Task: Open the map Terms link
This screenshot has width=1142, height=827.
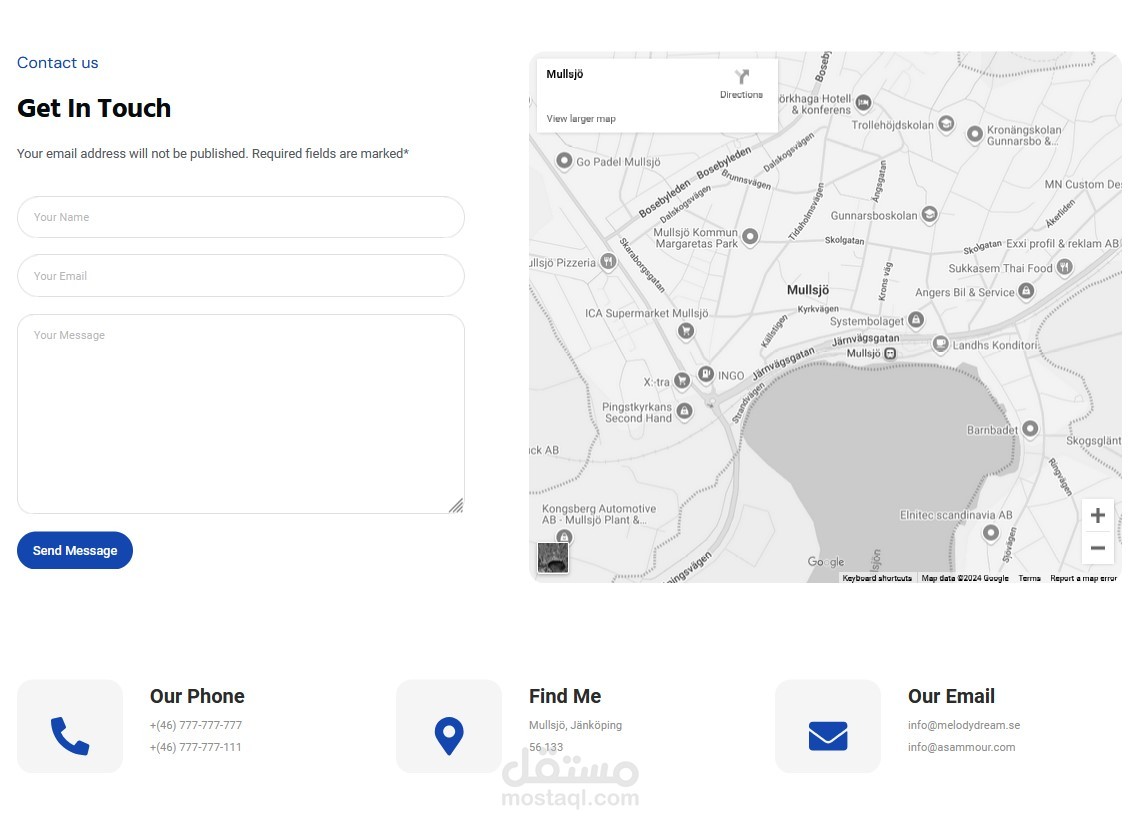Action: coord(1029,578)
